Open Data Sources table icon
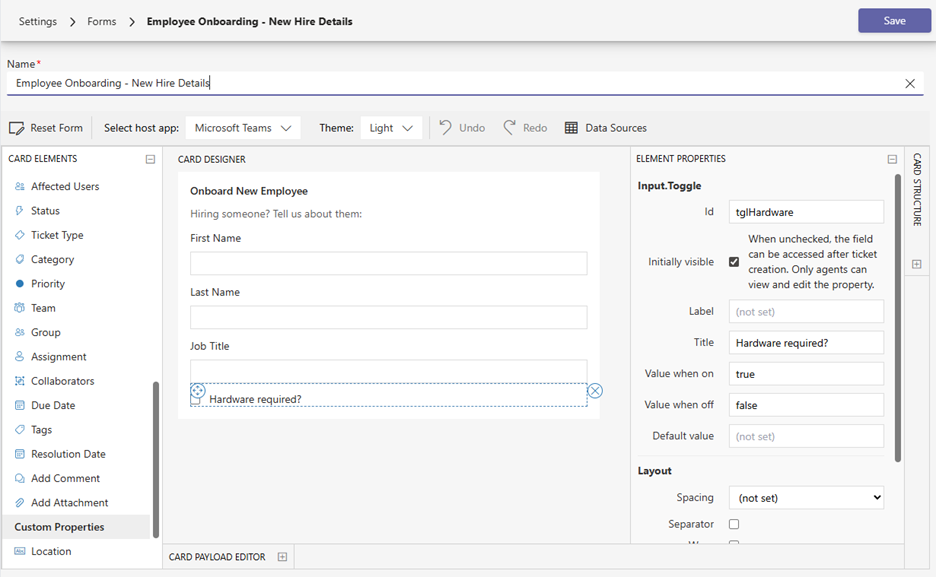 pos(571,128)
